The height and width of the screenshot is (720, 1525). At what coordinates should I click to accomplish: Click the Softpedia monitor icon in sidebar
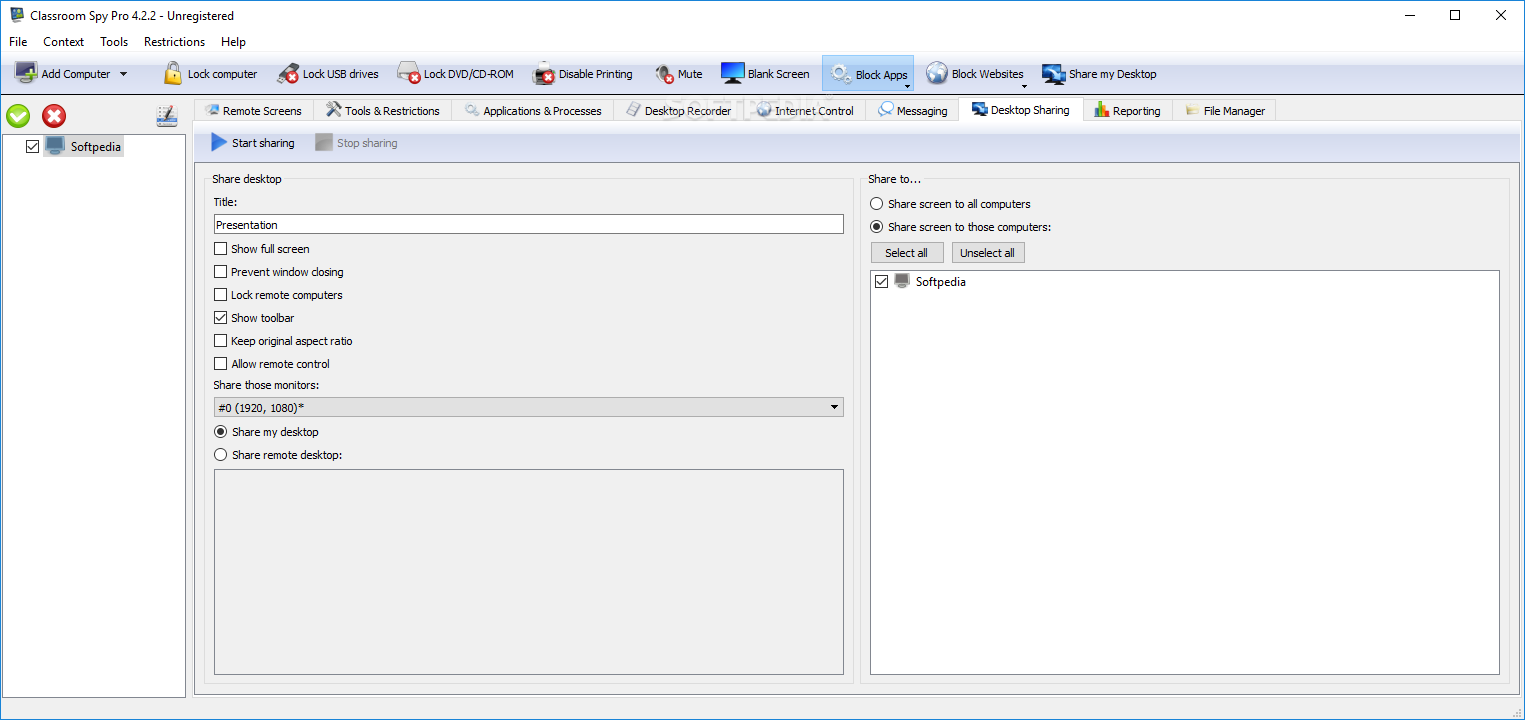55,147
